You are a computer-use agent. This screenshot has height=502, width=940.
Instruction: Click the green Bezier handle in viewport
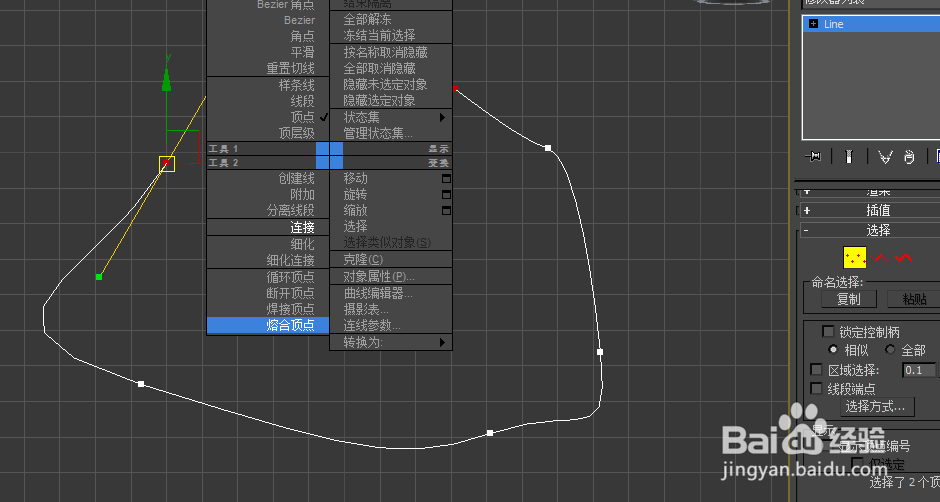point(99,276)
